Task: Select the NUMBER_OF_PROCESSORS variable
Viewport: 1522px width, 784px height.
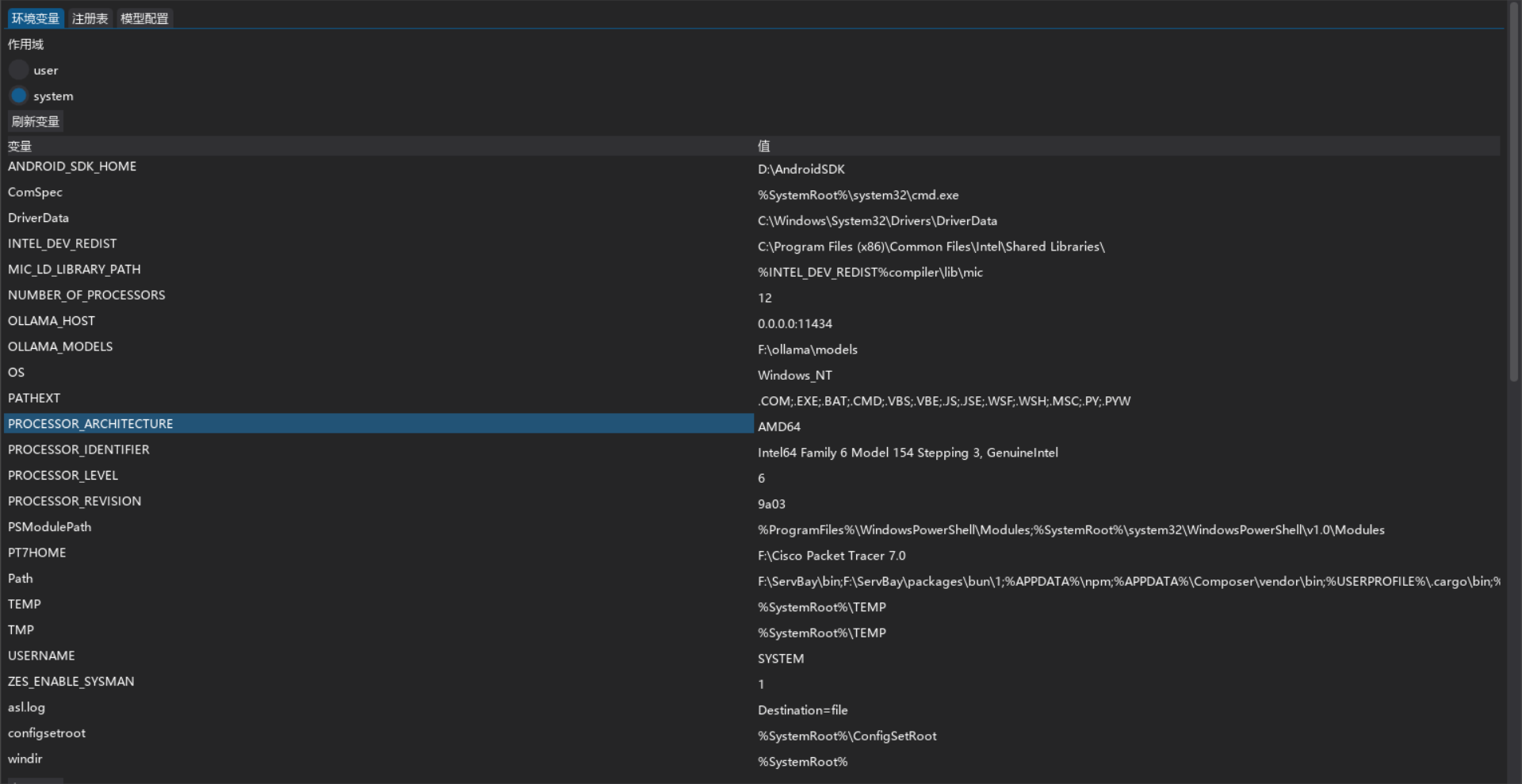Action: [86, 295]
